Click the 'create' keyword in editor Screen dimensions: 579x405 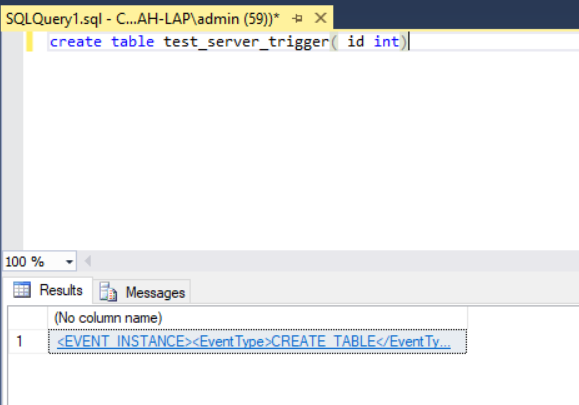[76, 42]
